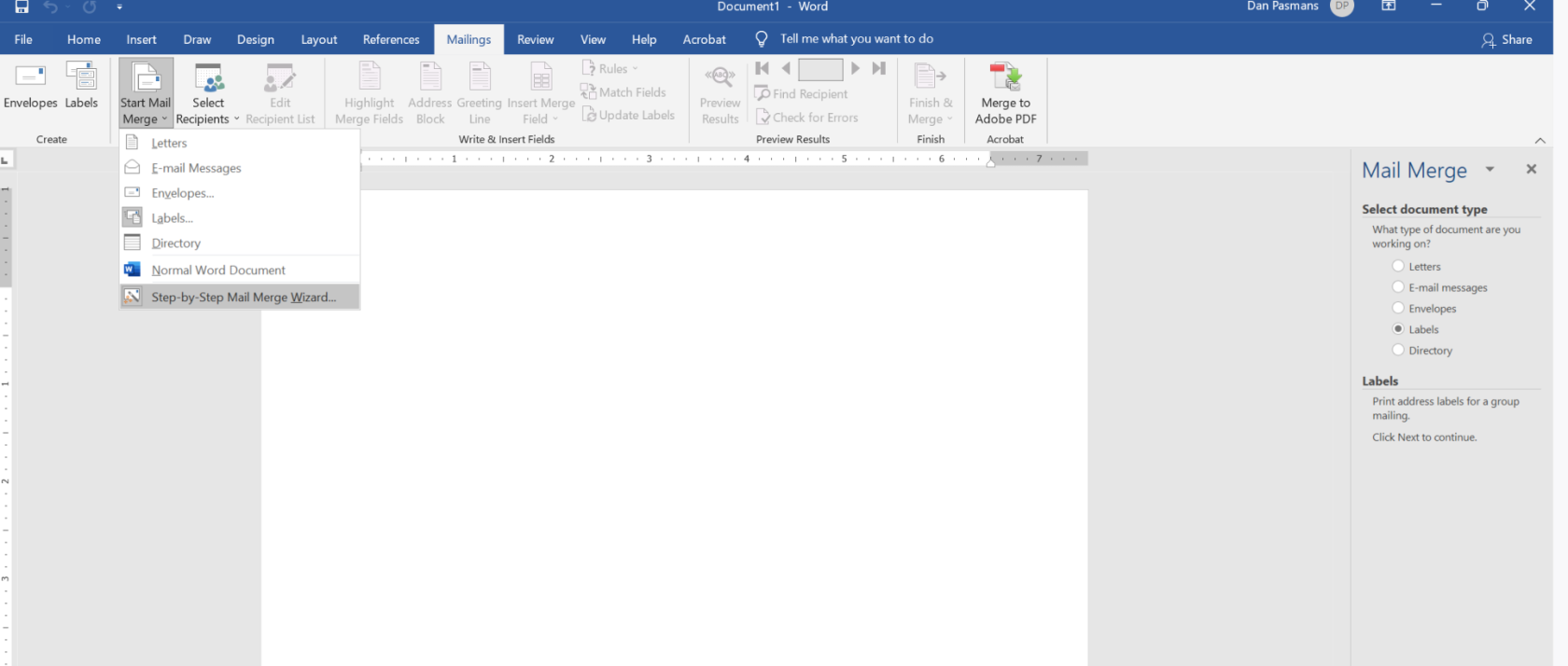Image resolution: width=1568 pixels, height=666 pixels.
Task: Select Labels radio button in pane
Action: tap(1398, 328)
